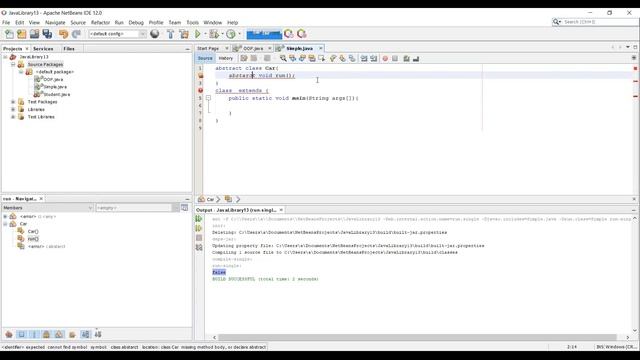Collapse the main method code fold
The width and height of the screenshot is (640, 360).
click(208, 98)
